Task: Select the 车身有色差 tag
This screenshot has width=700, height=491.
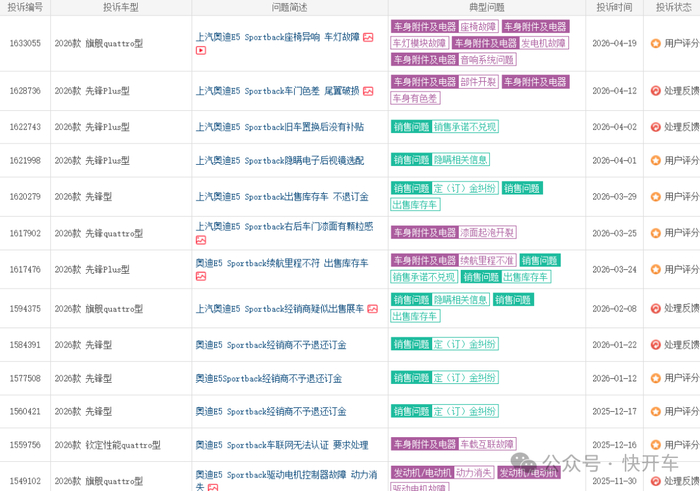Action: click(x=416, y=98)
